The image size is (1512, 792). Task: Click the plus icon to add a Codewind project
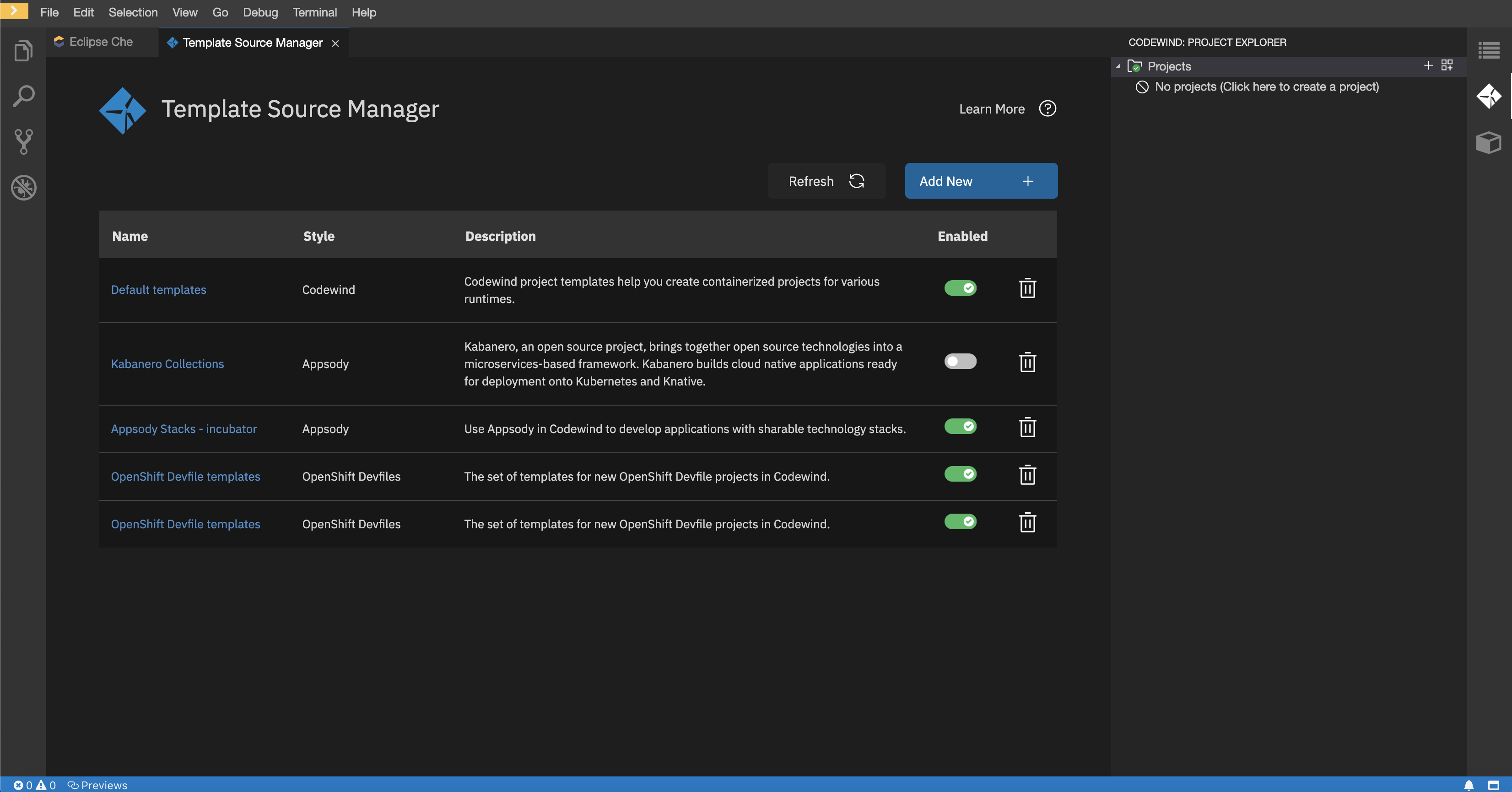1429,66
